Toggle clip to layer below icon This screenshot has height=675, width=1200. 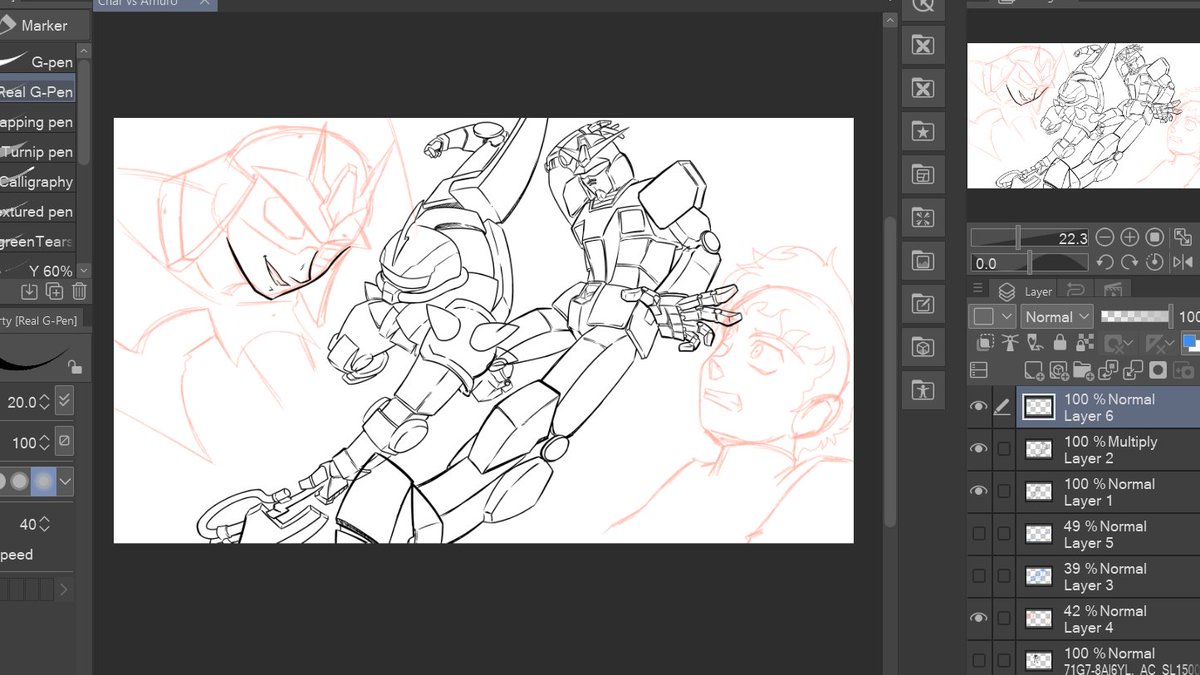coord(985,343)
